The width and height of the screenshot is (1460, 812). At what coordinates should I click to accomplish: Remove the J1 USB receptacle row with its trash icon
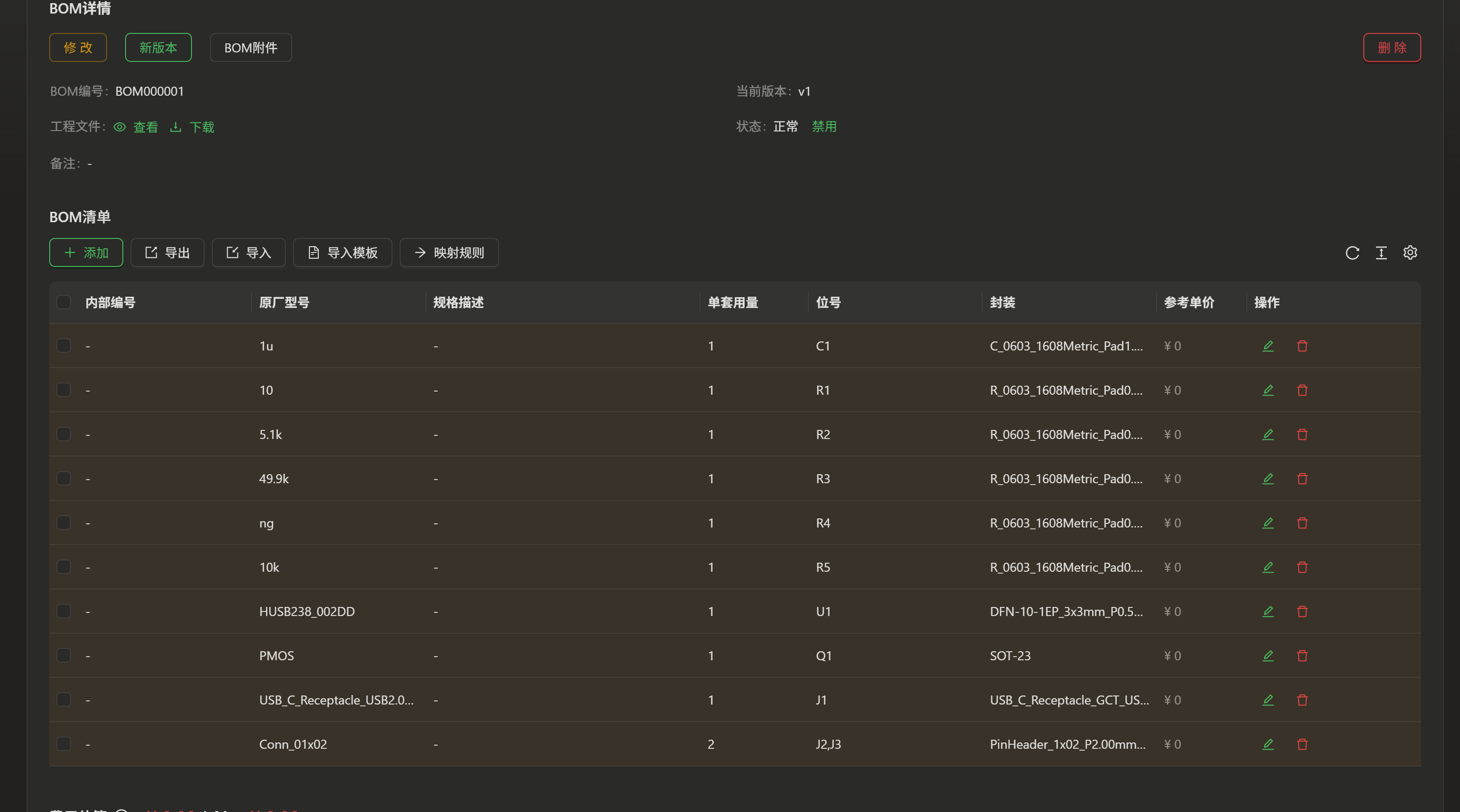point(1302,700)
